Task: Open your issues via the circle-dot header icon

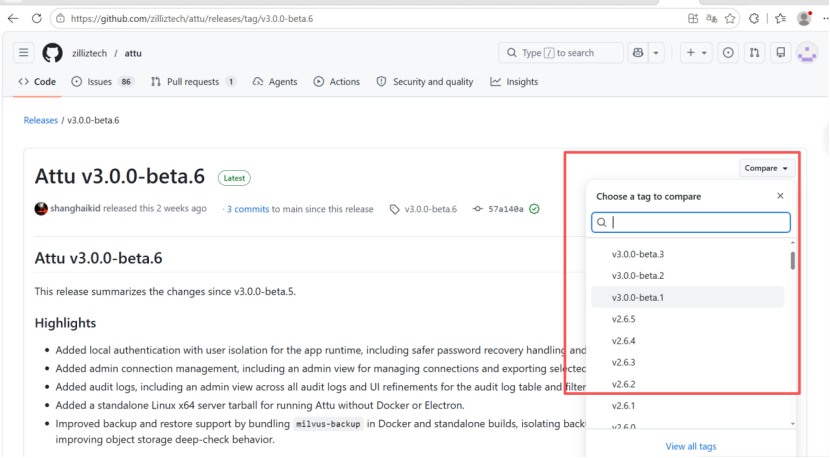Action: [728, 52]
